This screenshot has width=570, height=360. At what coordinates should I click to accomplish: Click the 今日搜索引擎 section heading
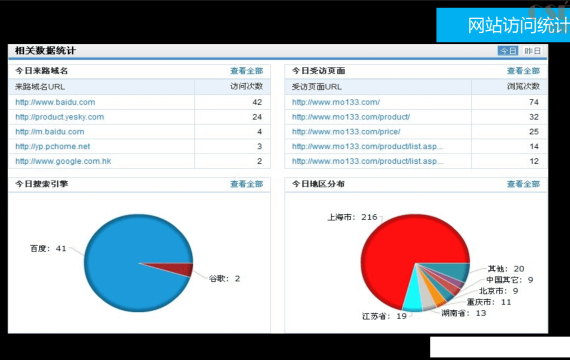[41, 184]
